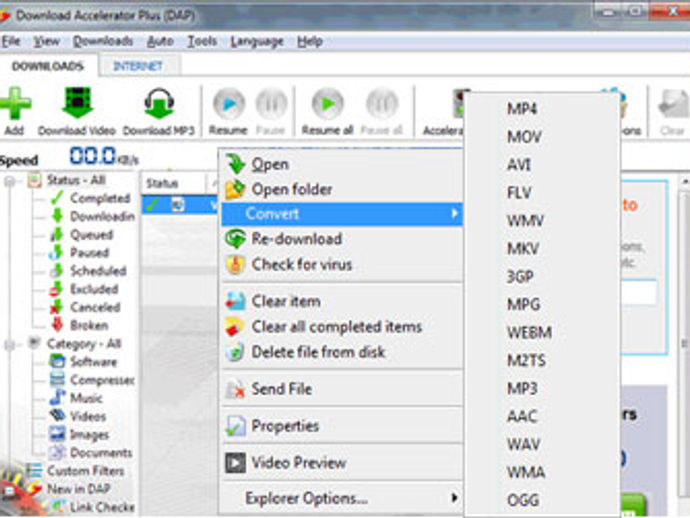This screenshot has height=518, width=690.
Task: Select Broken in the status tree
Action: 89,325
